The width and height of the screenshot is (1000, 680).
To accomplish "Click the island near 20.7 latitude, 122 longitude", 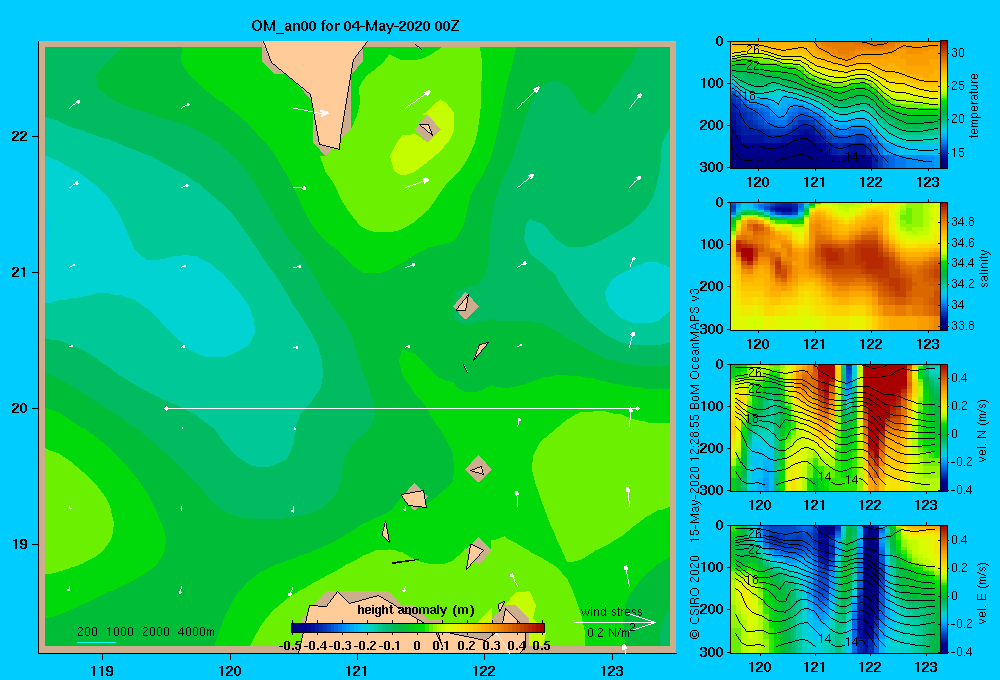I will [464, 304].
